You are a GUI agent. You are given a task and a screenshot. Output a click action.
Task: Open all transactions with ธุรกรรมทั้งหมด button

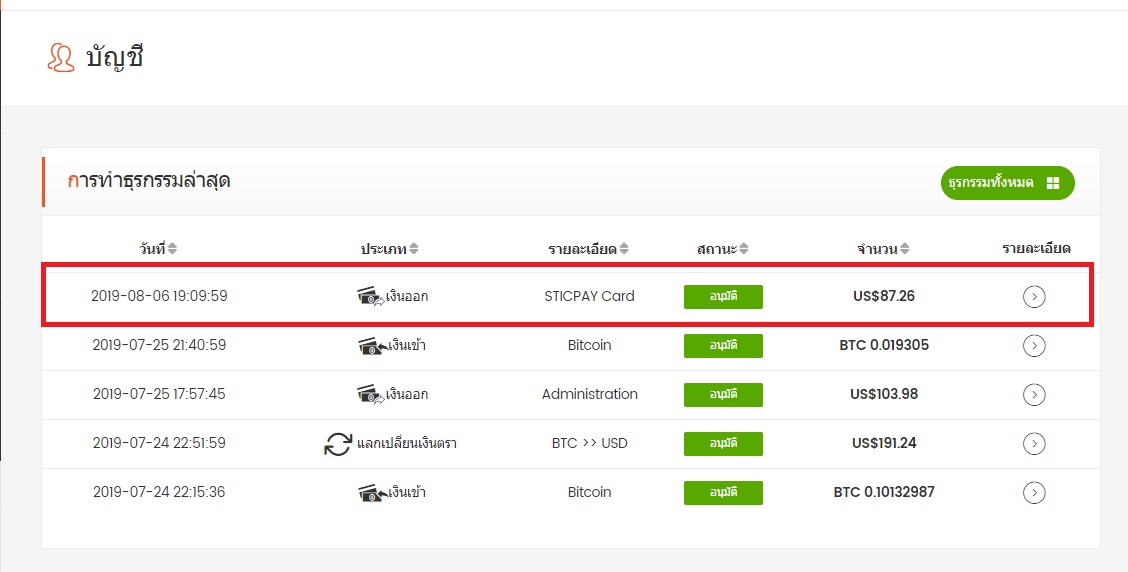click(x=1007, y=183)
